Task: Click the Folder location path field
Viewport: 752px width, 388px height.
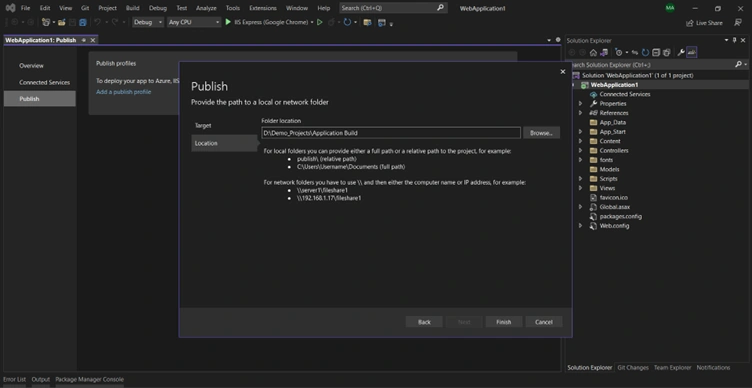Action: coord(391,133)
